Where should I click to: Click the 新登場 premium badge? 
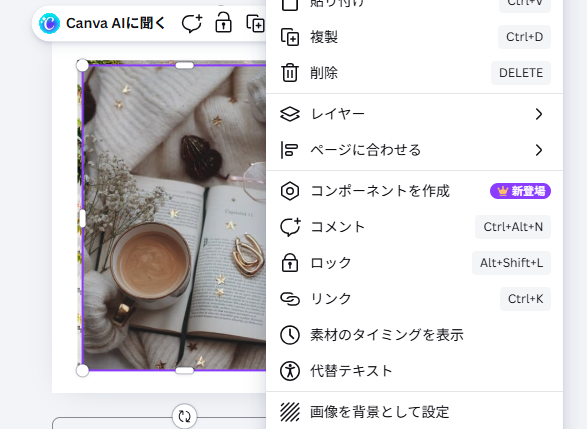(520, 191)
